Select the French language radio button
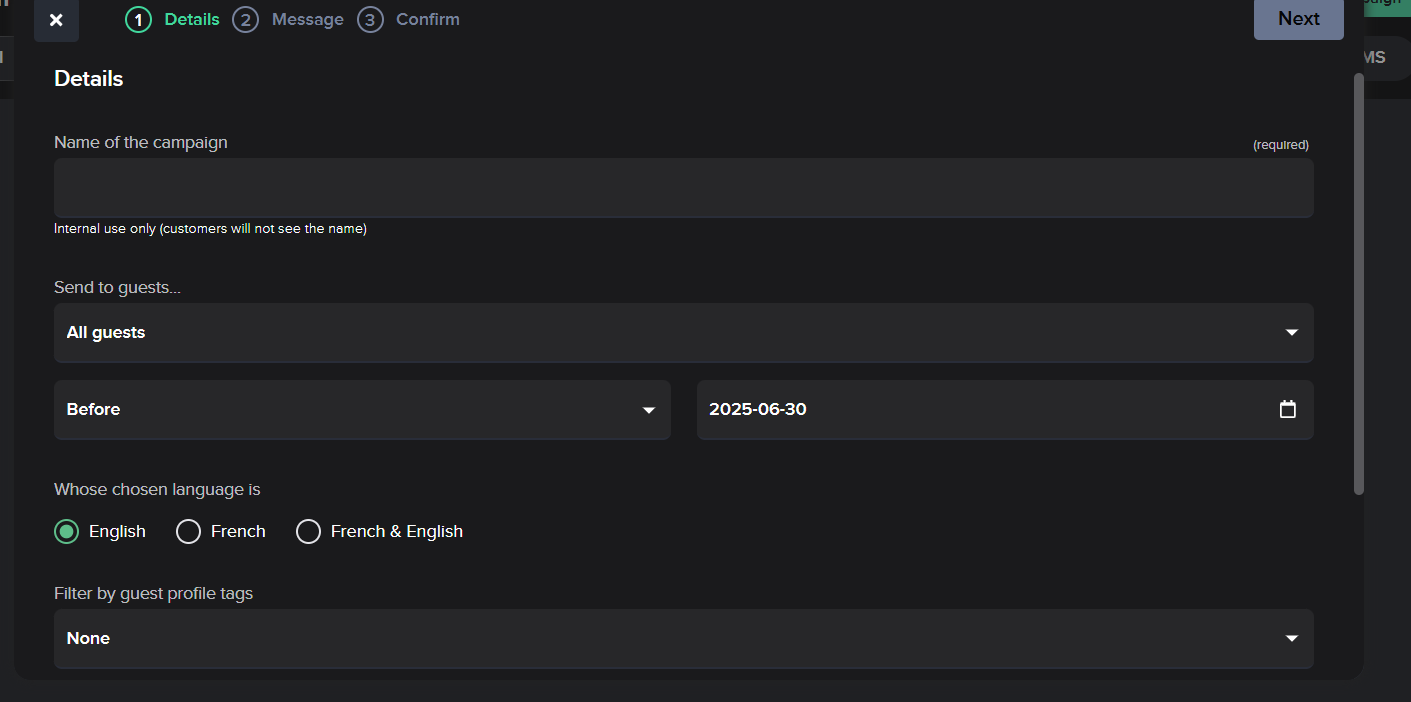The width and height of the screenshot is (1411, 702). (188, 532)
